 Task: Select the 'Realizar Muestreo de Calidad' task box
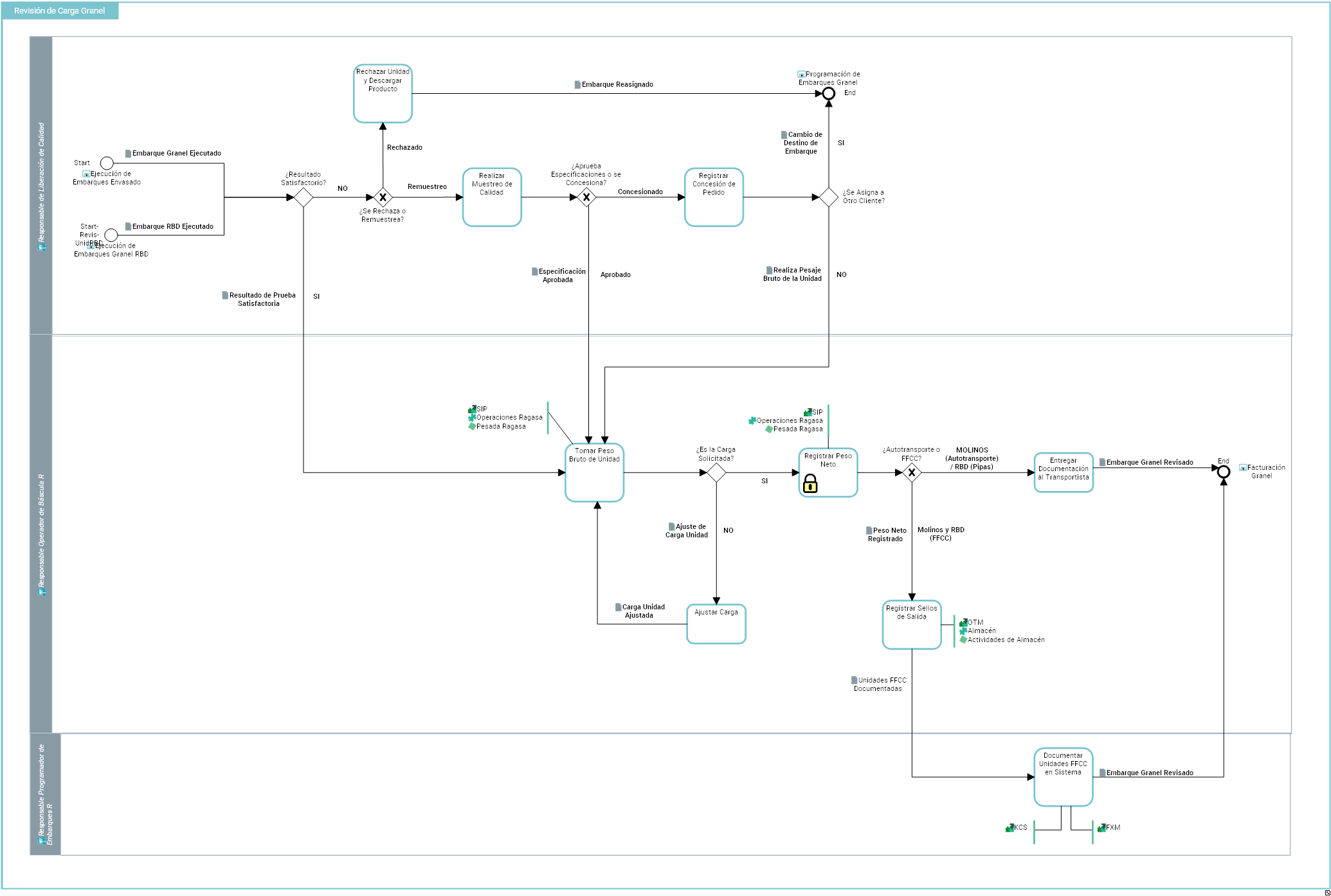coord(492,197)
